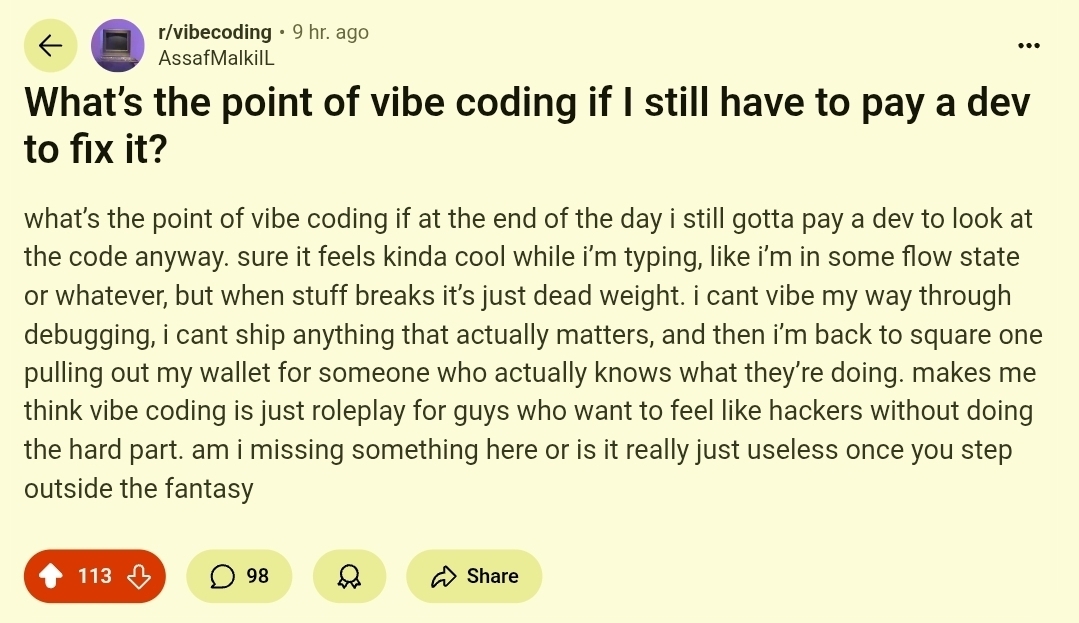This screenshot has width=1079, height=623.
Task: Click the 98 comments count
Action: [x=257, y=576]
